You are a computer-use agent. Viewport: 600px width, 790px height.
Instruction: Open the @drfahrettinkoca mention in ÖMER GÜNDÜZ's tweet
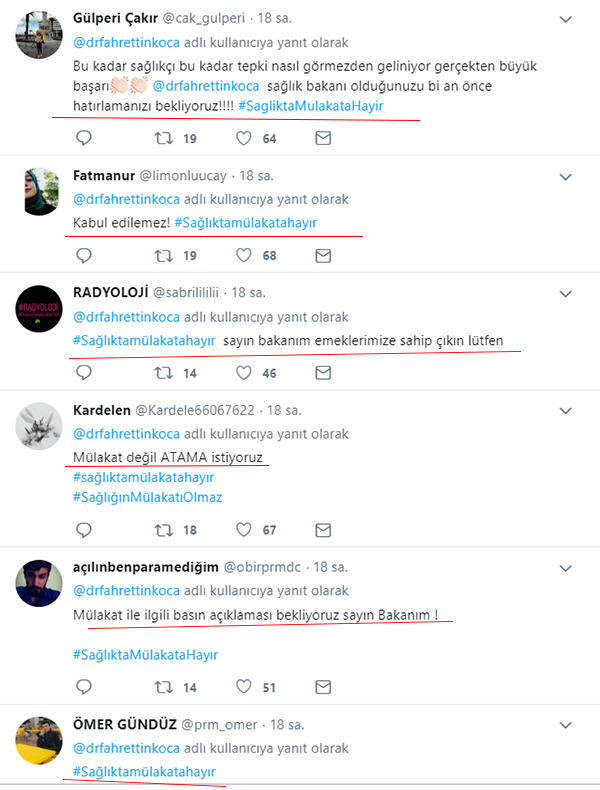tap(126, 748)
